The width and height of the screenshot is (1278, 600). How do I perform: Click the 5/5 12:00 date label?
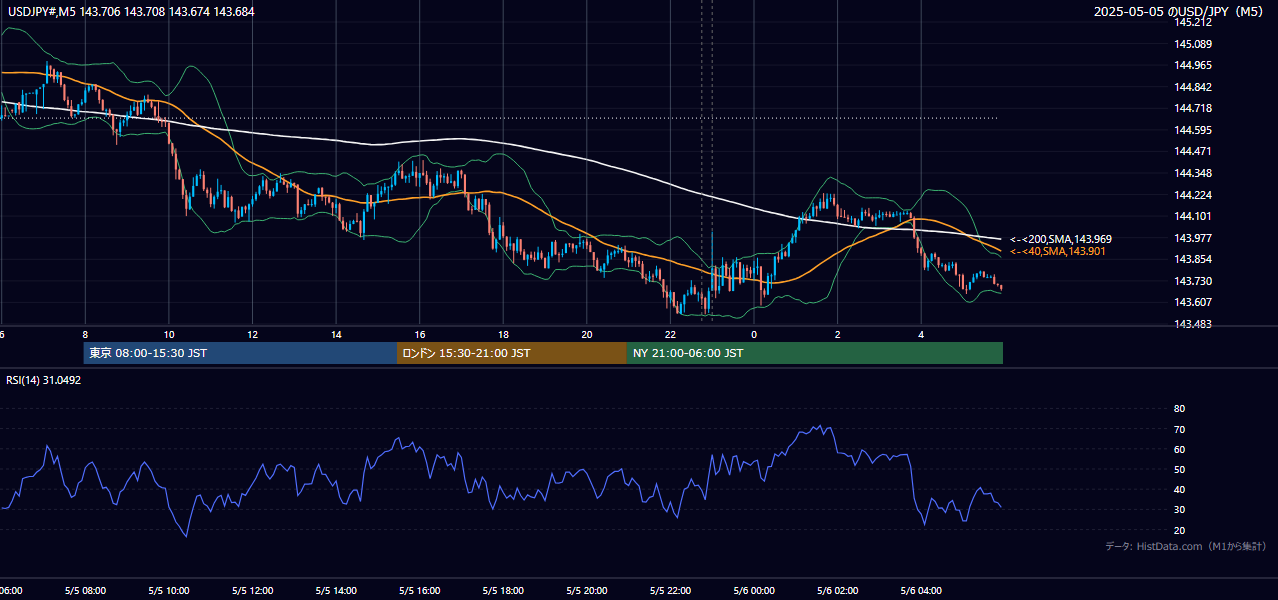point(253,591)
